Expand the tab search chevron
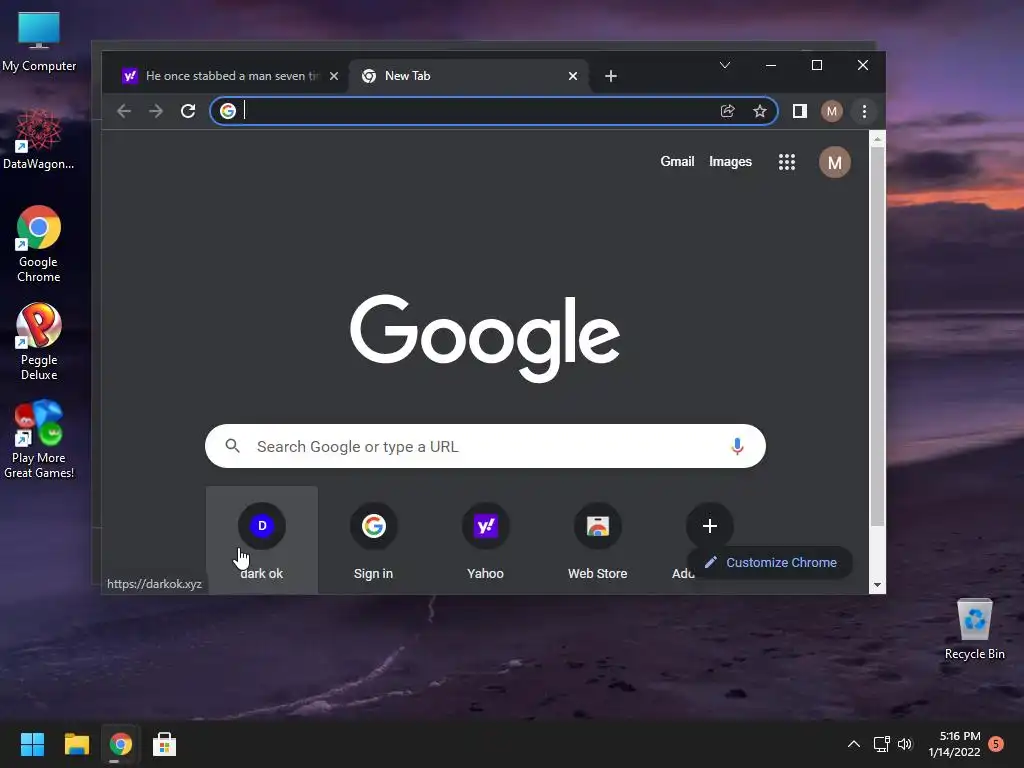This screenshot has width=1024, height=768. point(725,65)
